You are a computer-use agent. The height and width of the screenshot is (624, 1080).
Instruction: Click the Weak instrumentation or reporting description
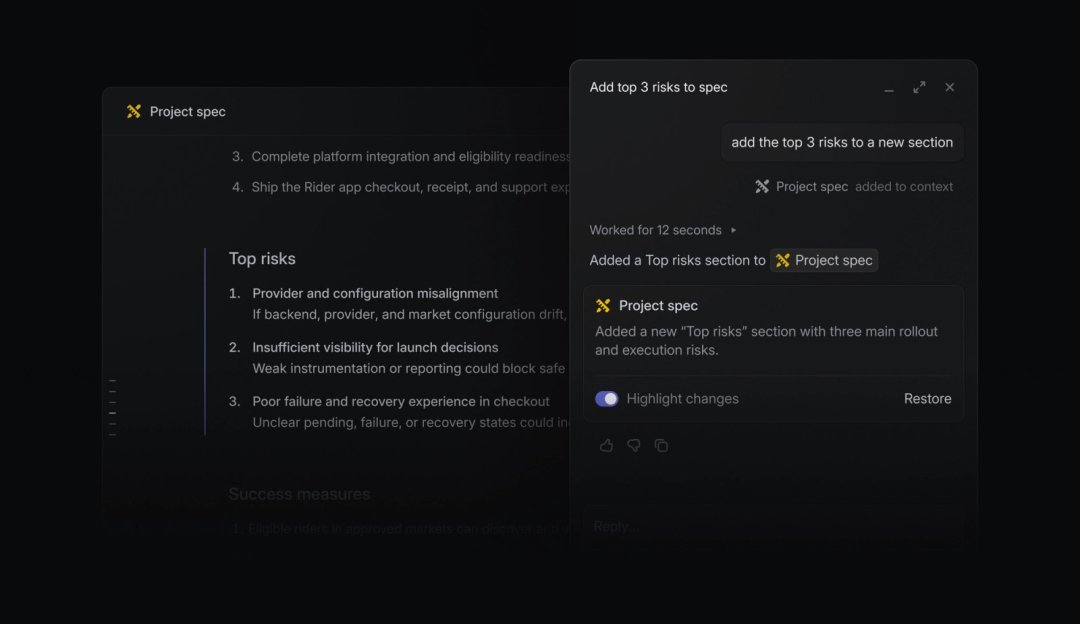[x=408, y=368]
